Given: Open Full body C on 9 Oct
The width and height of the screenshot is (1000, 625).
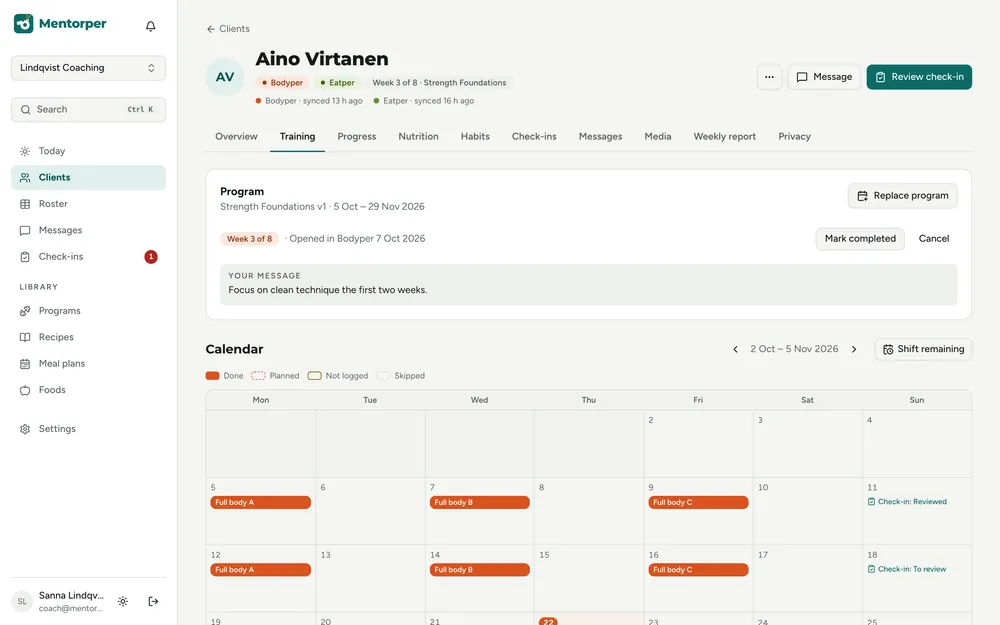Looking at the screenshot, I should [698, 503].
